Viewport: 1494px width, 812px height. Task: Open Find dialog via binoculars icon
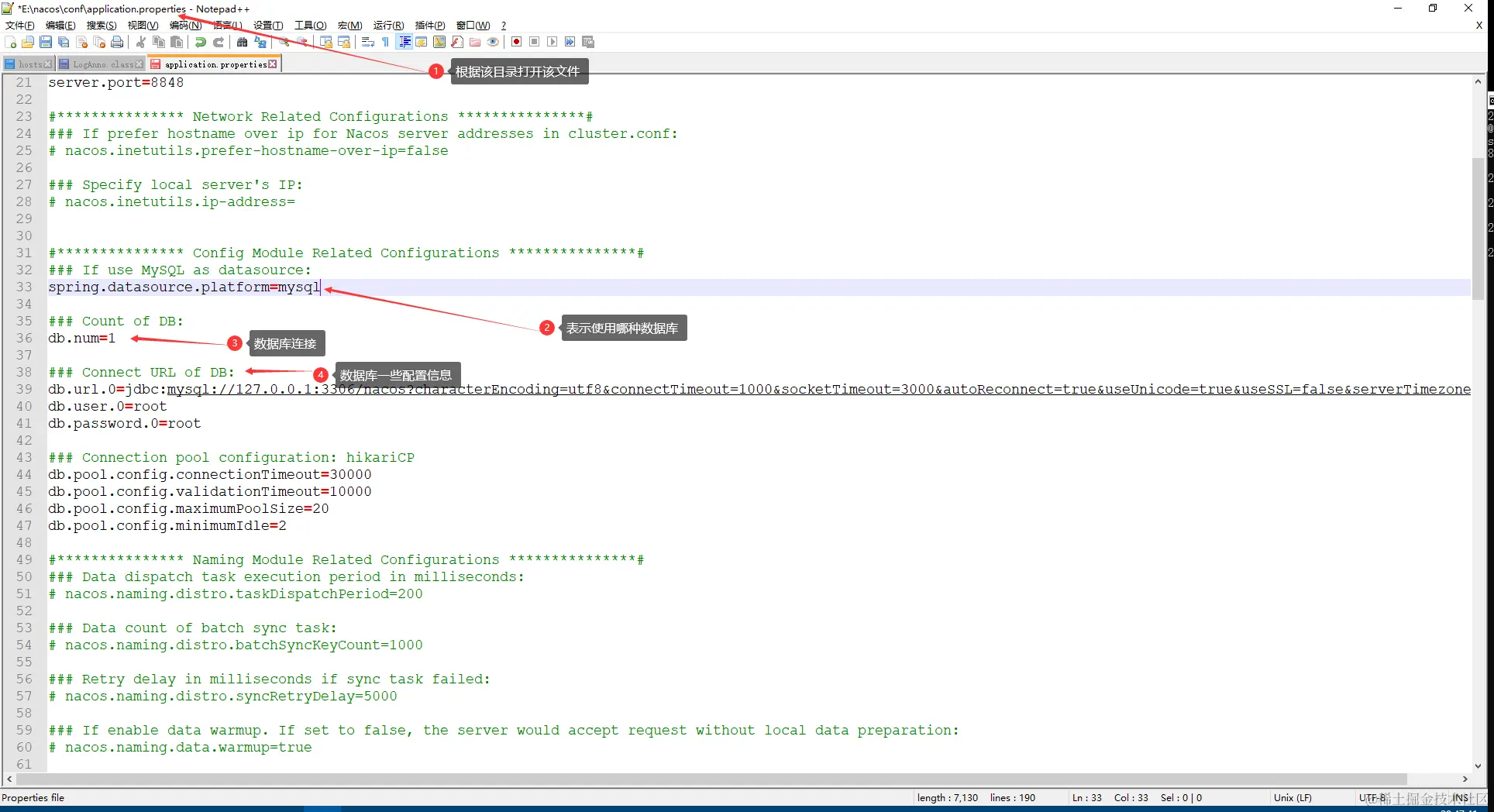(x=243, y=42)
